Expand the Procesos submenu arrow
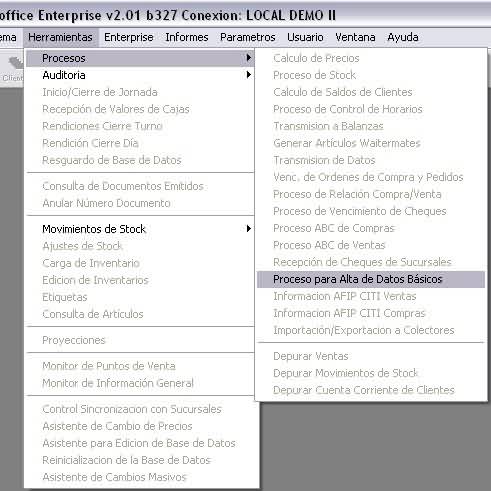This screenshot has width=491, height=491. [248, 58]
